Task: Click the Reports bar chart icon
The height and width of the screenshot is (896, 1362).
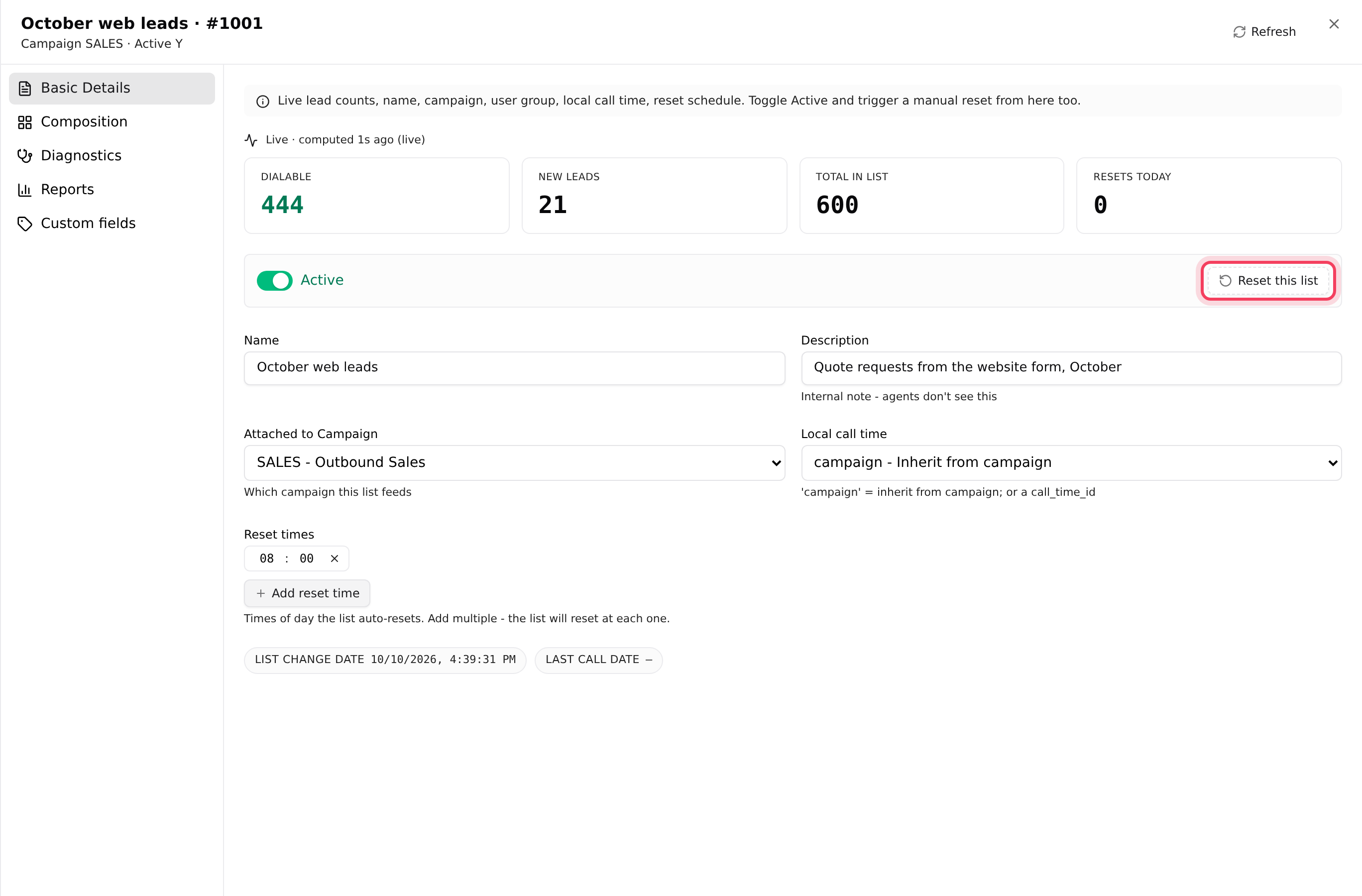Action: point(24,189)
